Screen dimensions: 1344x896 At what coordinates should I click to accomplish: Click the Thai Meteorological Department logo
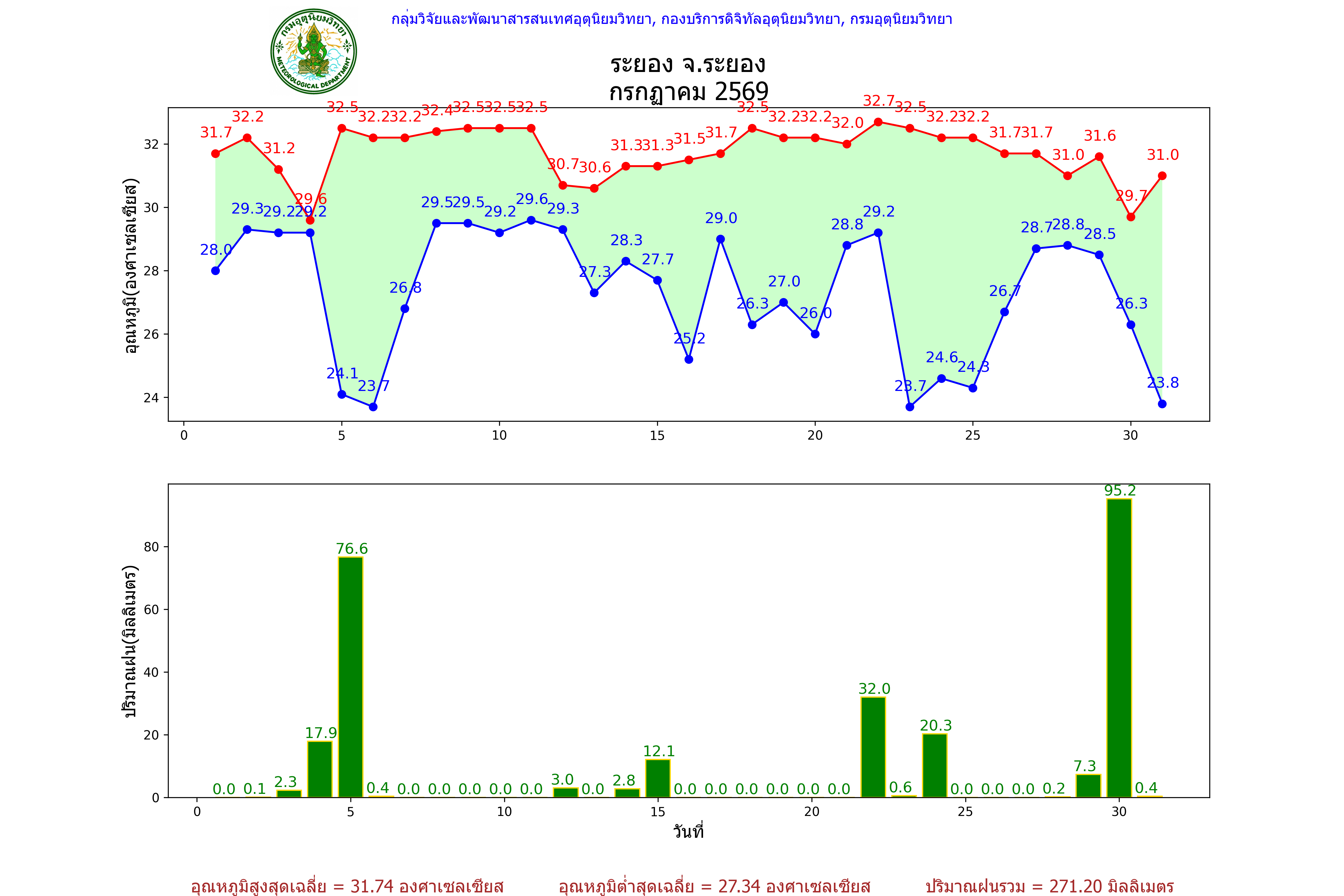tap(314, 51)
